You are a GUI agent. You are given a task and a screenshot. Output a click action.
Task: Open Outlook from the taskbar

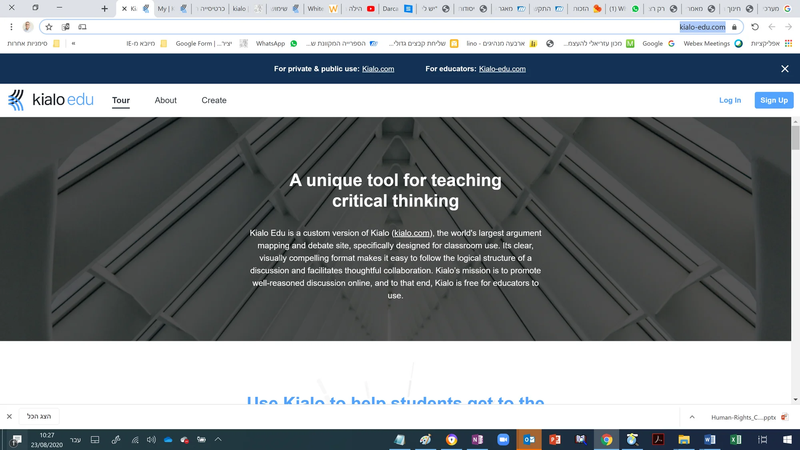click(529, 439)
